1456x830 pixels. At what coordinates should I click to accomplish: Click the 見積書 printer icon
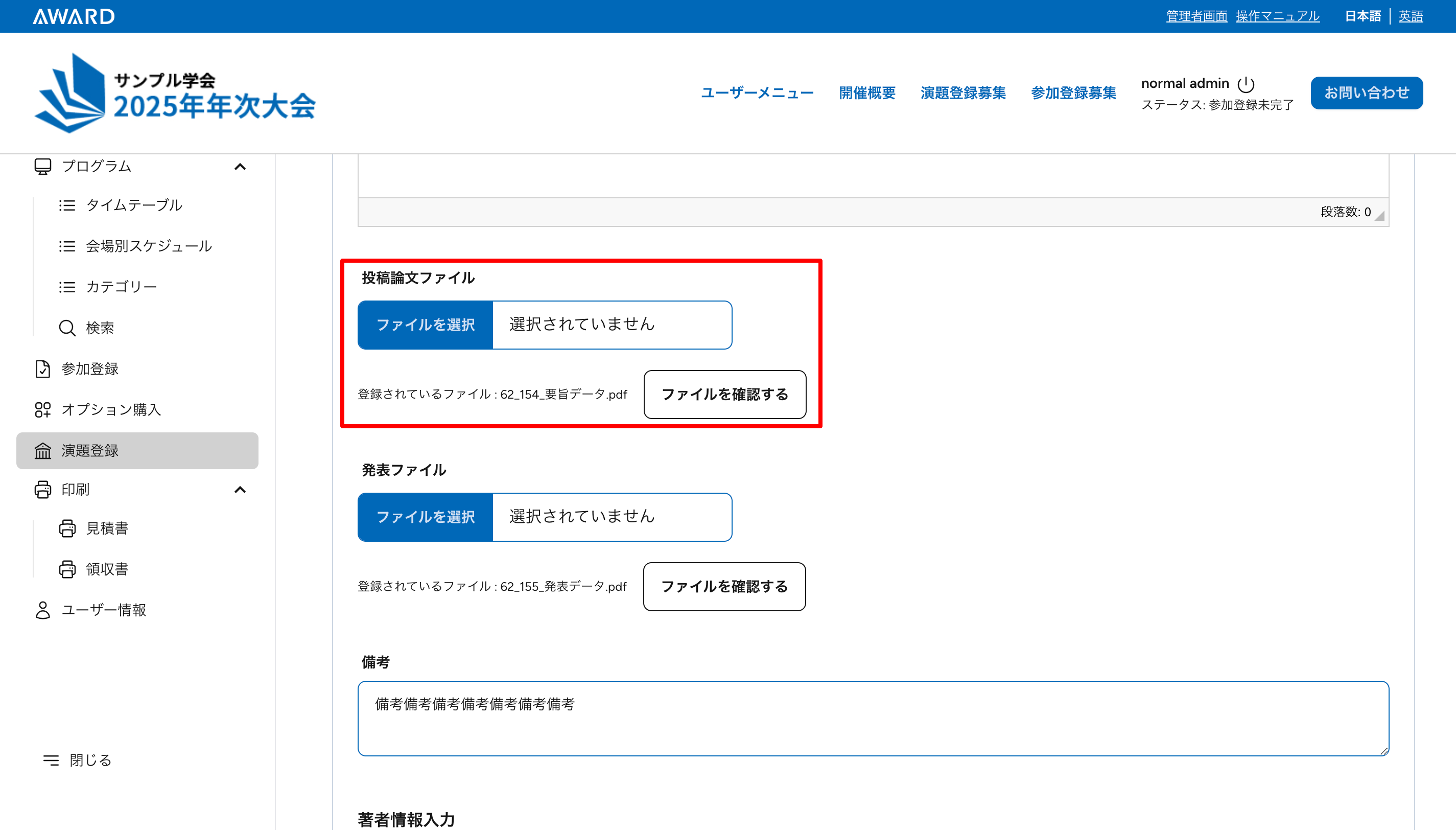(x=67, y=528)
